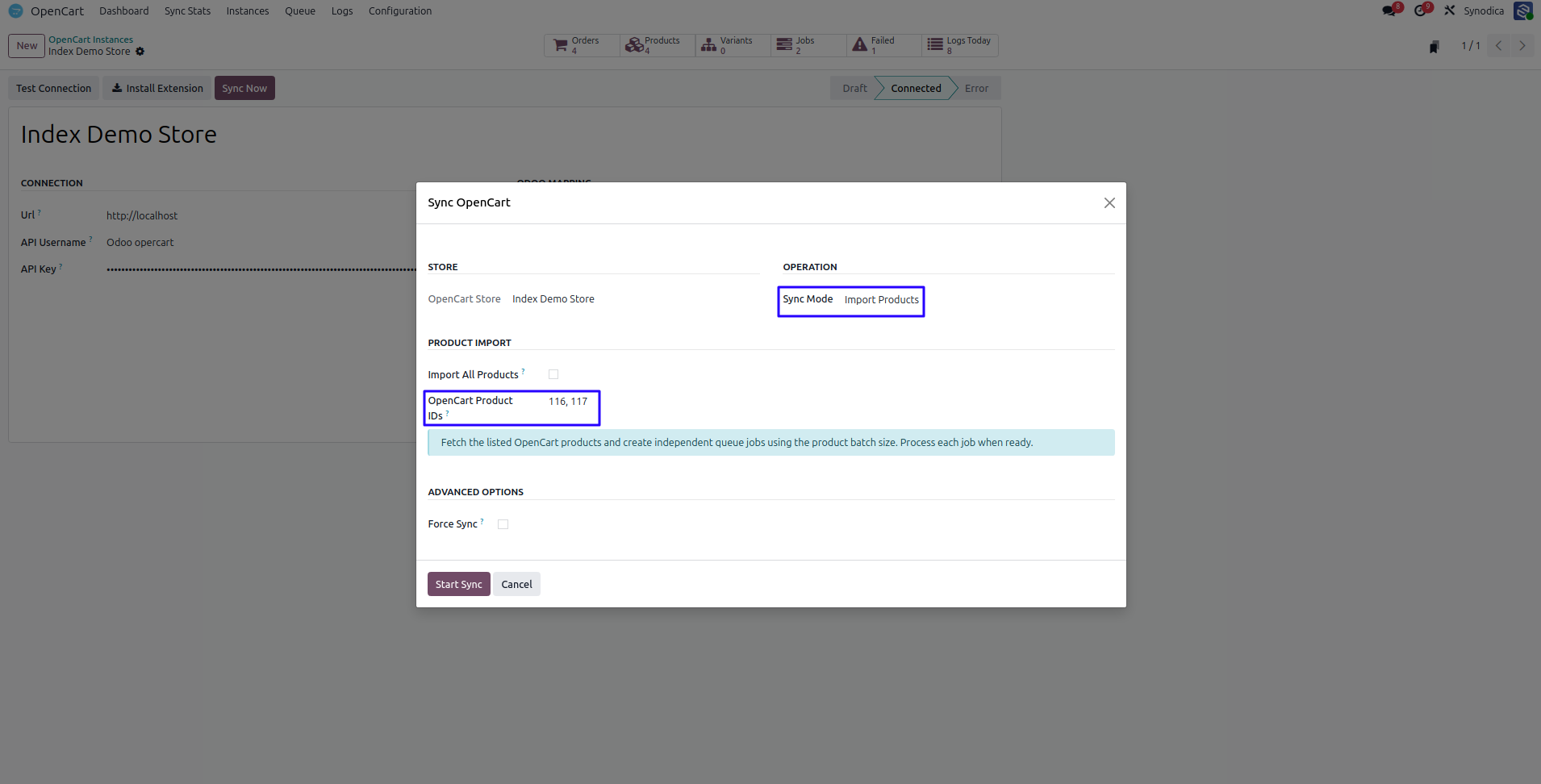Click the 1 / 1 pager counter
The width and height of the screenshot is (1541, 784).
coord(1470,46)
